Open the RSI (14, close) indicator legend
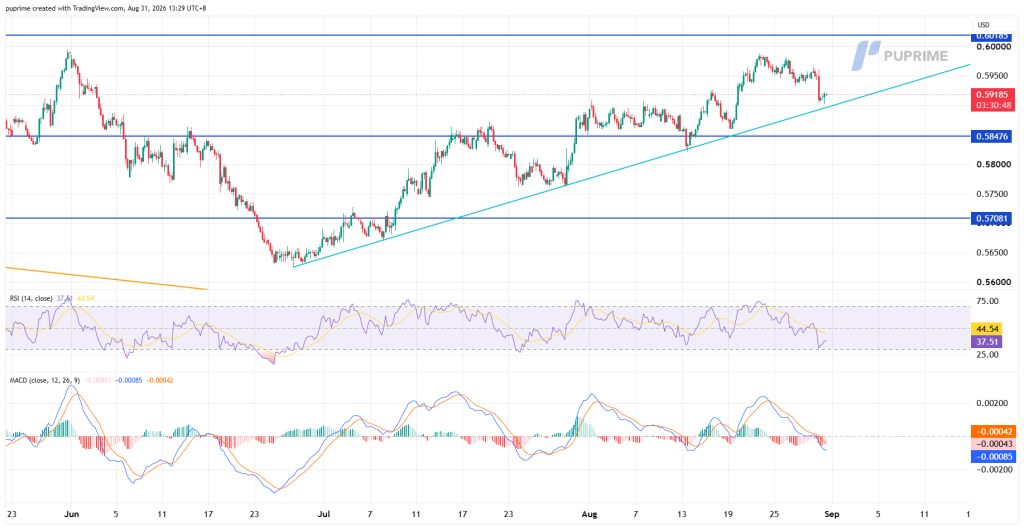This screenshot has width=1024, height=526. [x=32, y=298]
